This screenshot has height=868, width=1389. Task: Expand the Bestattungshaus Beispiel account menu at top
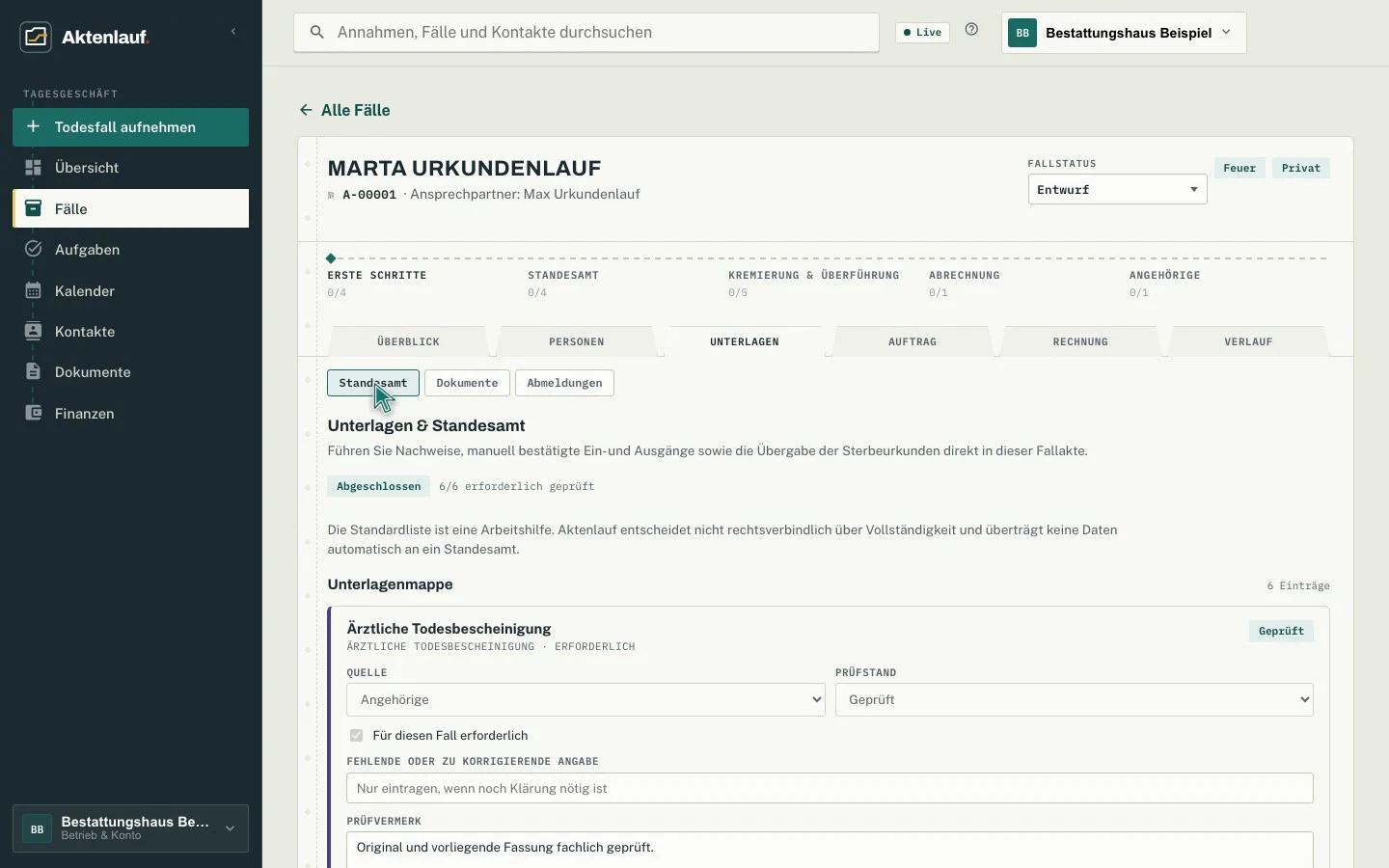pos(1124,33)
